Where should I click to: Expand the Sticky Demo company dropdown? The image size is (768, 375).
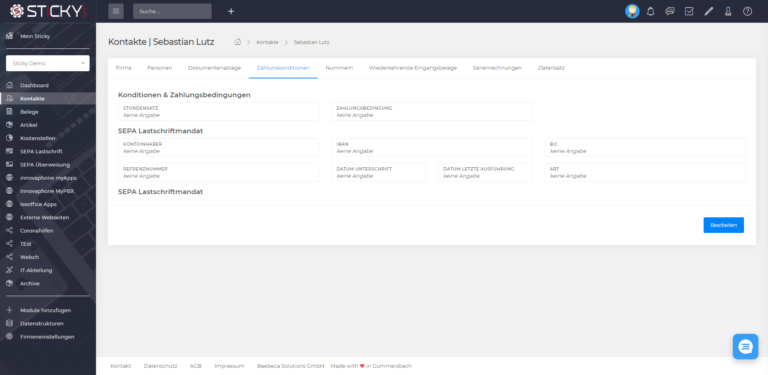point(48,63)
